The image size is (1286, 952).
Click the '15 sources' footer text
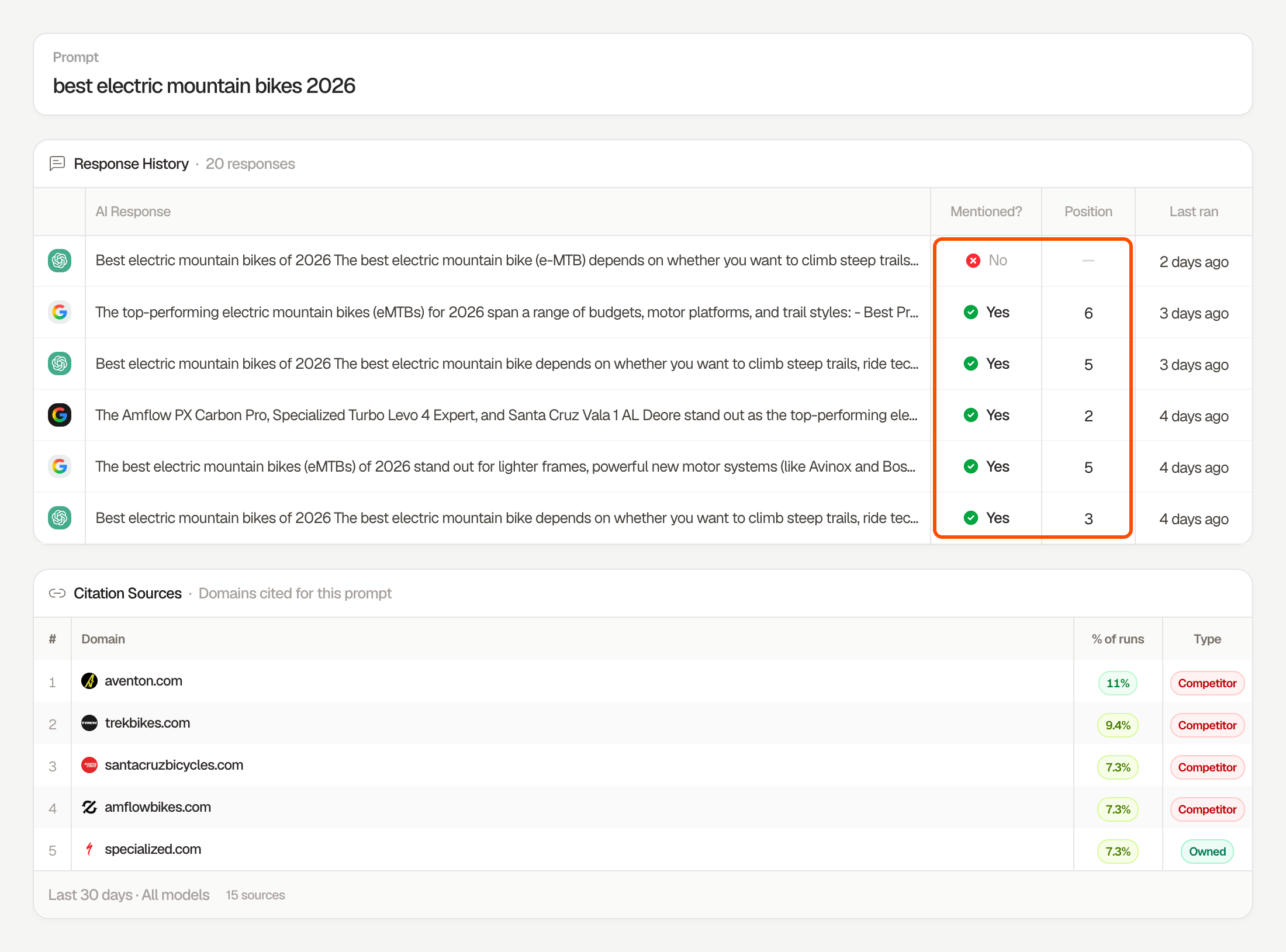255,895
